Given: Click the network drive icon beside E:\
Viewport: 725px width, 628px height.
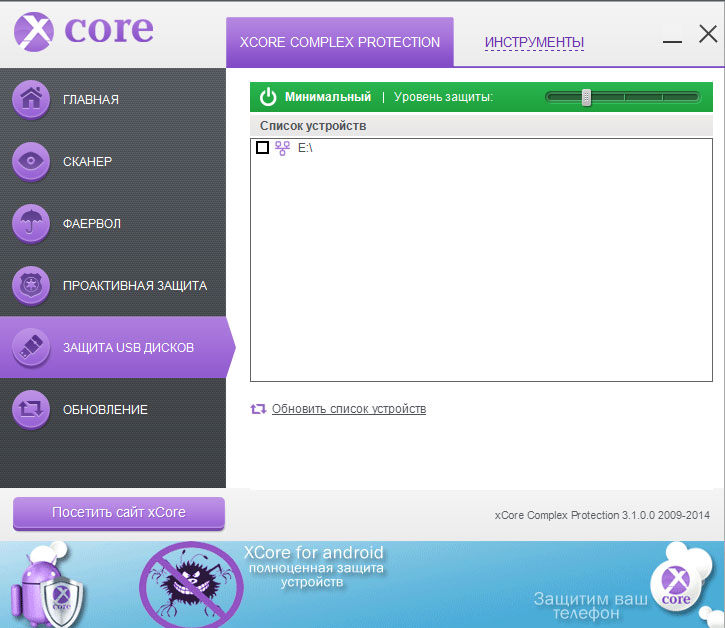Looking at the screenshot, I should click(283, 148).
